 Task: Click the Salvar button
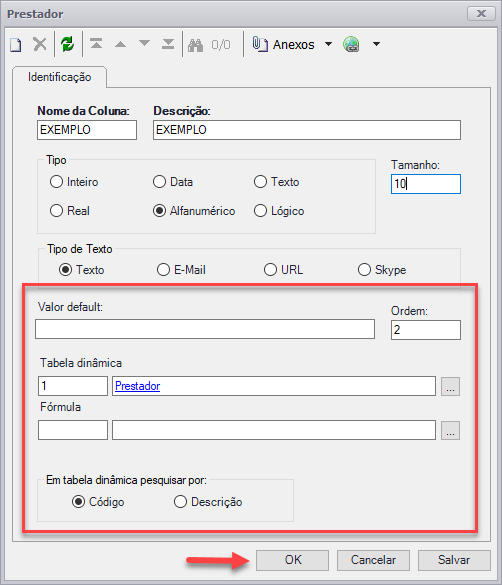454,560
